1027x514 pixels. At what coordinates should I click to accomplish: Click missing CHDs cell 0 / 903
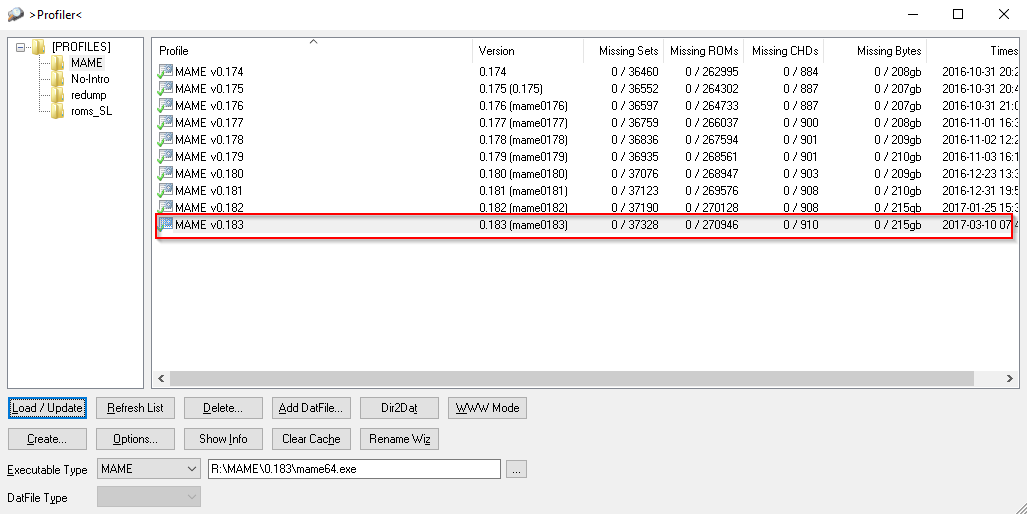800,174
